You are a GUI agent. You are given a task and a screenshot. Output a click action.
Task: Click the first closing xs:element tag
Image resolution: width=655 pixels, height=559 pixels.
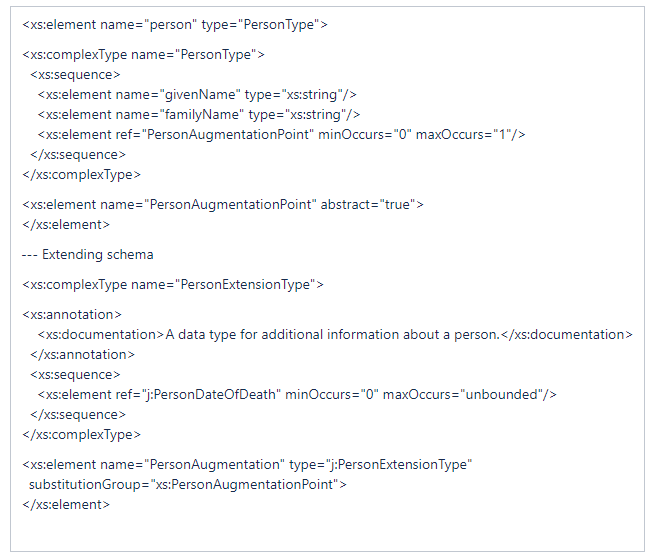point(66,225)
